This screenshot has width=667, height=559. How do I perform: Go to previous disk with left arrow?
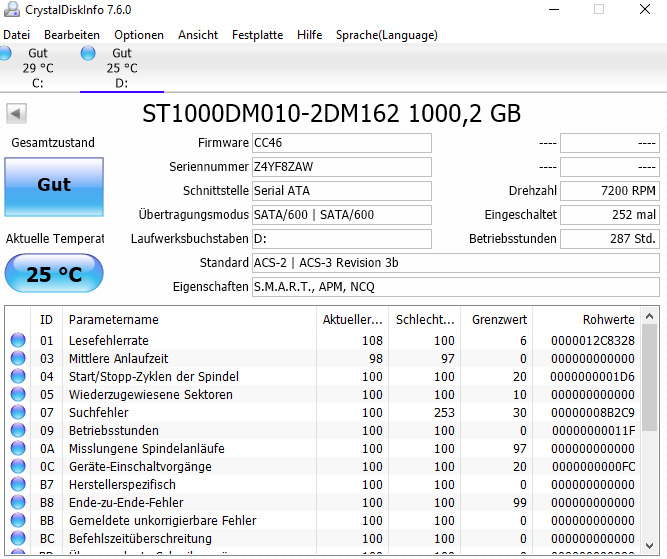click(x=16, y=114)
